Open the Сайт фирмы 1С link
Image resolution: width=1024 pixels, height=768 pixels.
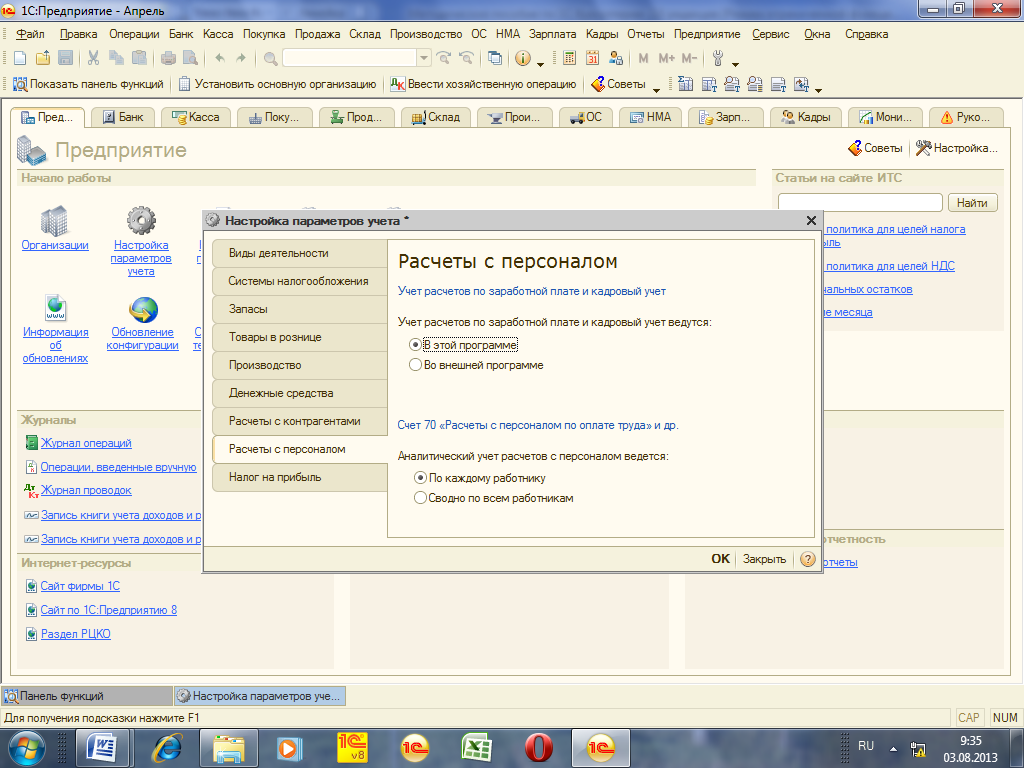pos(80,586)
